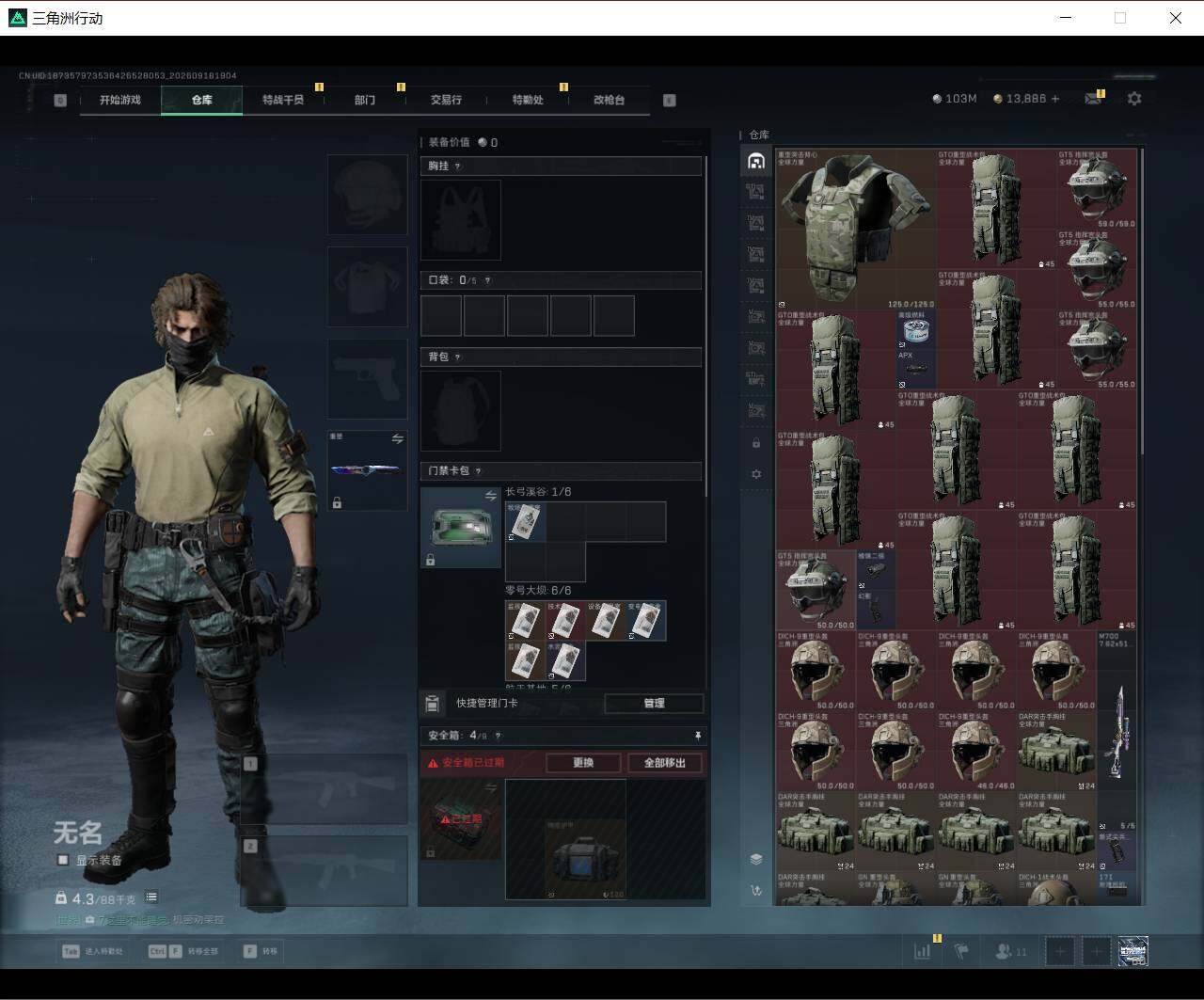The height and width of the screenshot is (1000, 1204).
Task: Open the friends list showing 11
Action: (x=1010, y=951)
